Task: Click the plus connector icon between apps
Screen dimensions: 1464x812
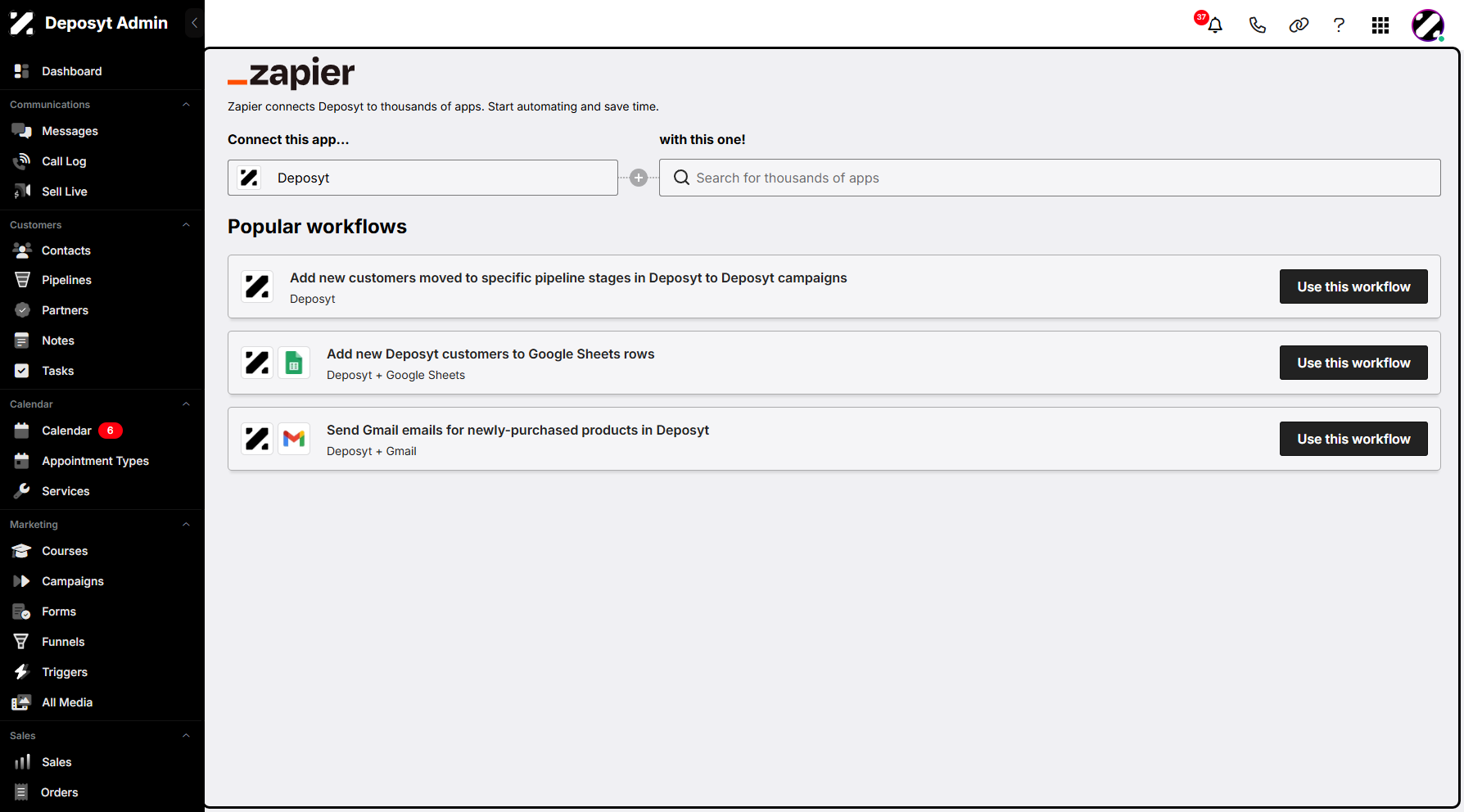Action: (639, 178)
